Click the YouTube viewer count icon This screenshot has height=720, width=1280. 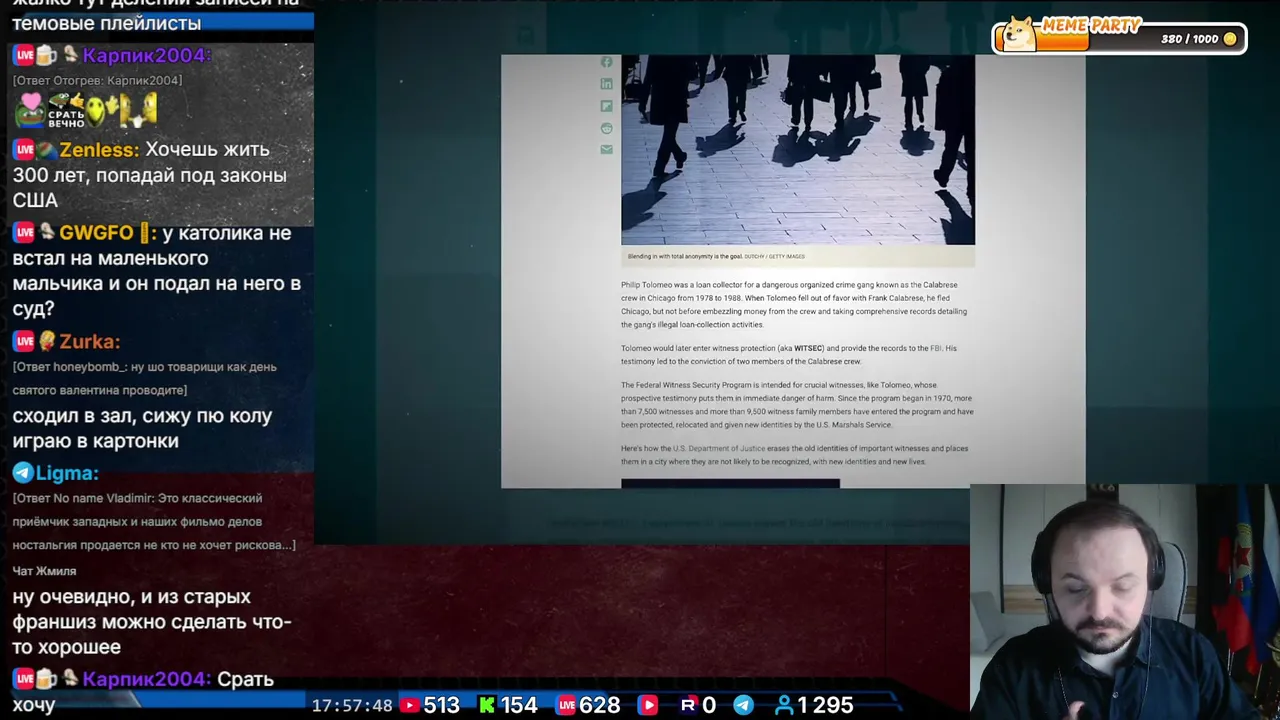tap(409, 706)
